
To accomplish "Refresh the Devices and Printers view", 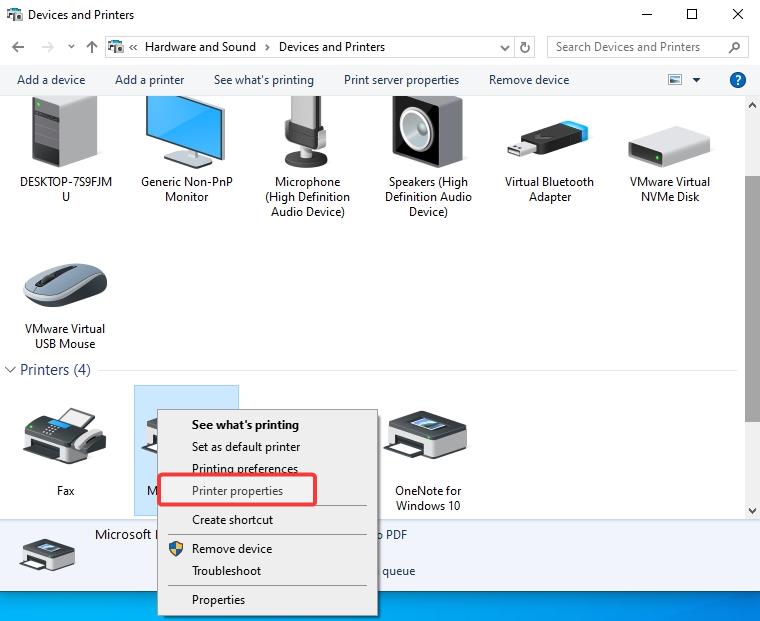I will [524, 48].
